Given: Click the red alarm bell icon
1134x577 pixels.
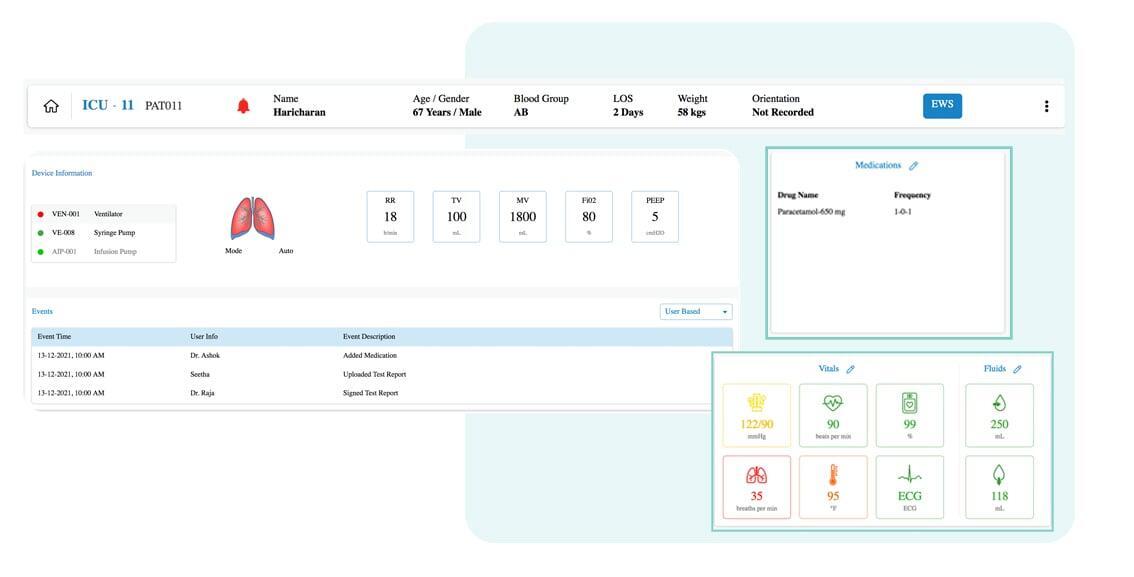Looking at the screenshot, I should coord(243,106).
